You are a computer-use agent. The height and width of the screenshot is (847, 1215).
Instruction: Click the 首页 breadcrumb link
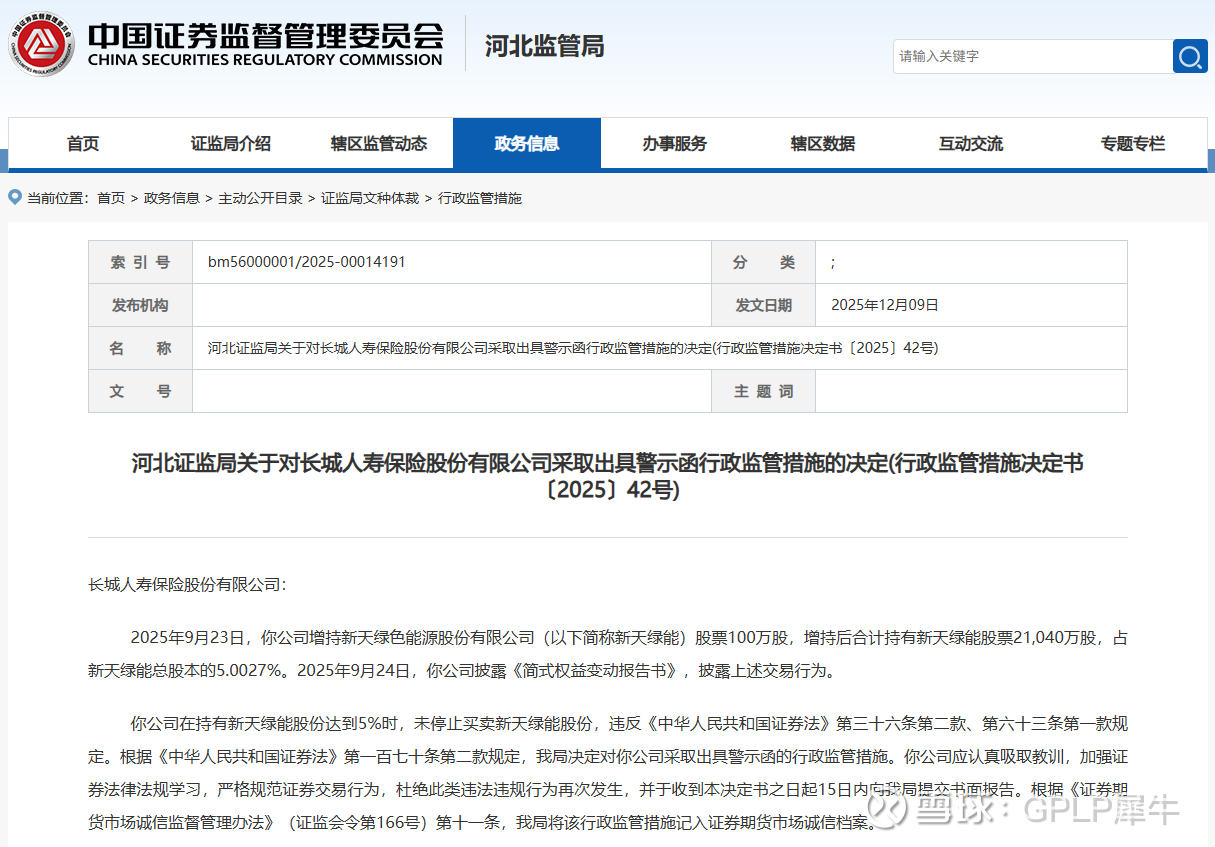(x=111, y=198)
